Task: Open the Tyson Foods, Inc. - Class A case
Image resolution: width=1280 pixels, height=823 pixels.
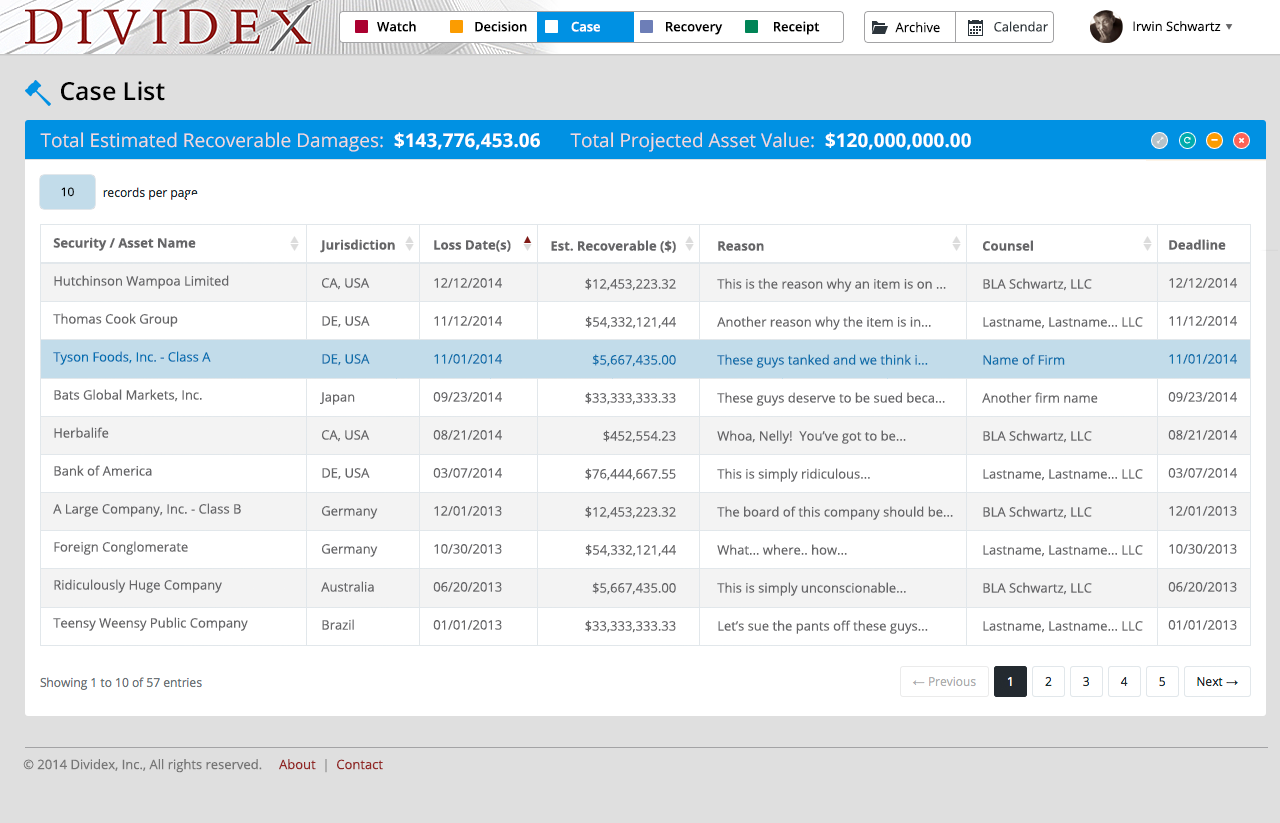Action: (x=132, y=357)
